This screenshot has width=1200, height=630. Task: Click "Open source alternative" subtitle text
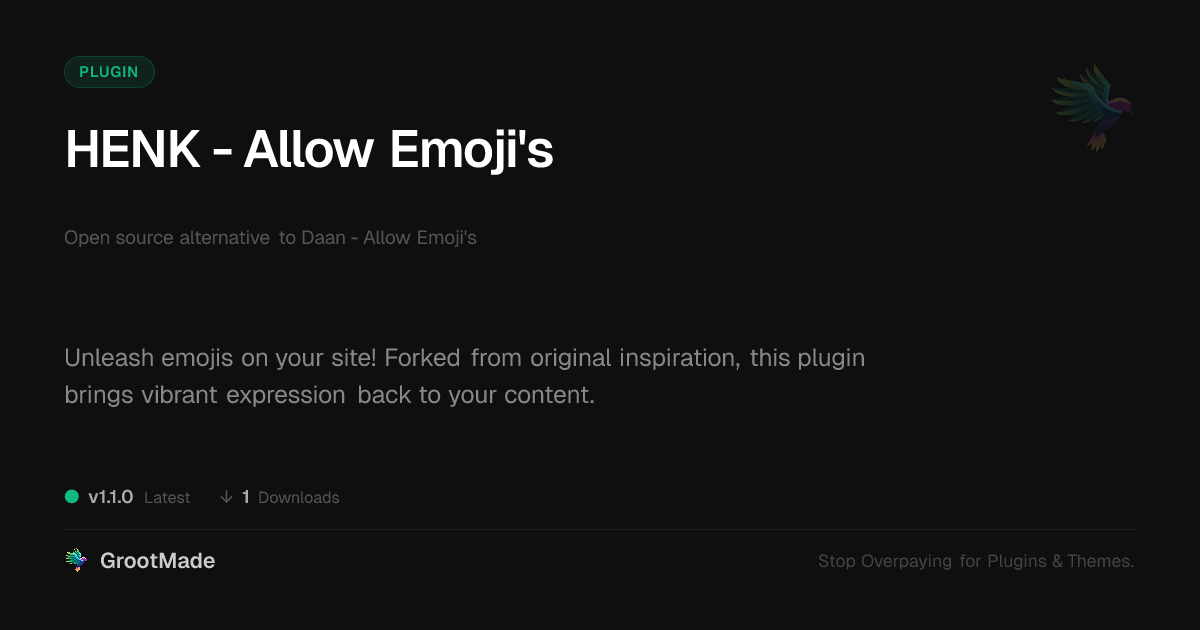point(167,238)
